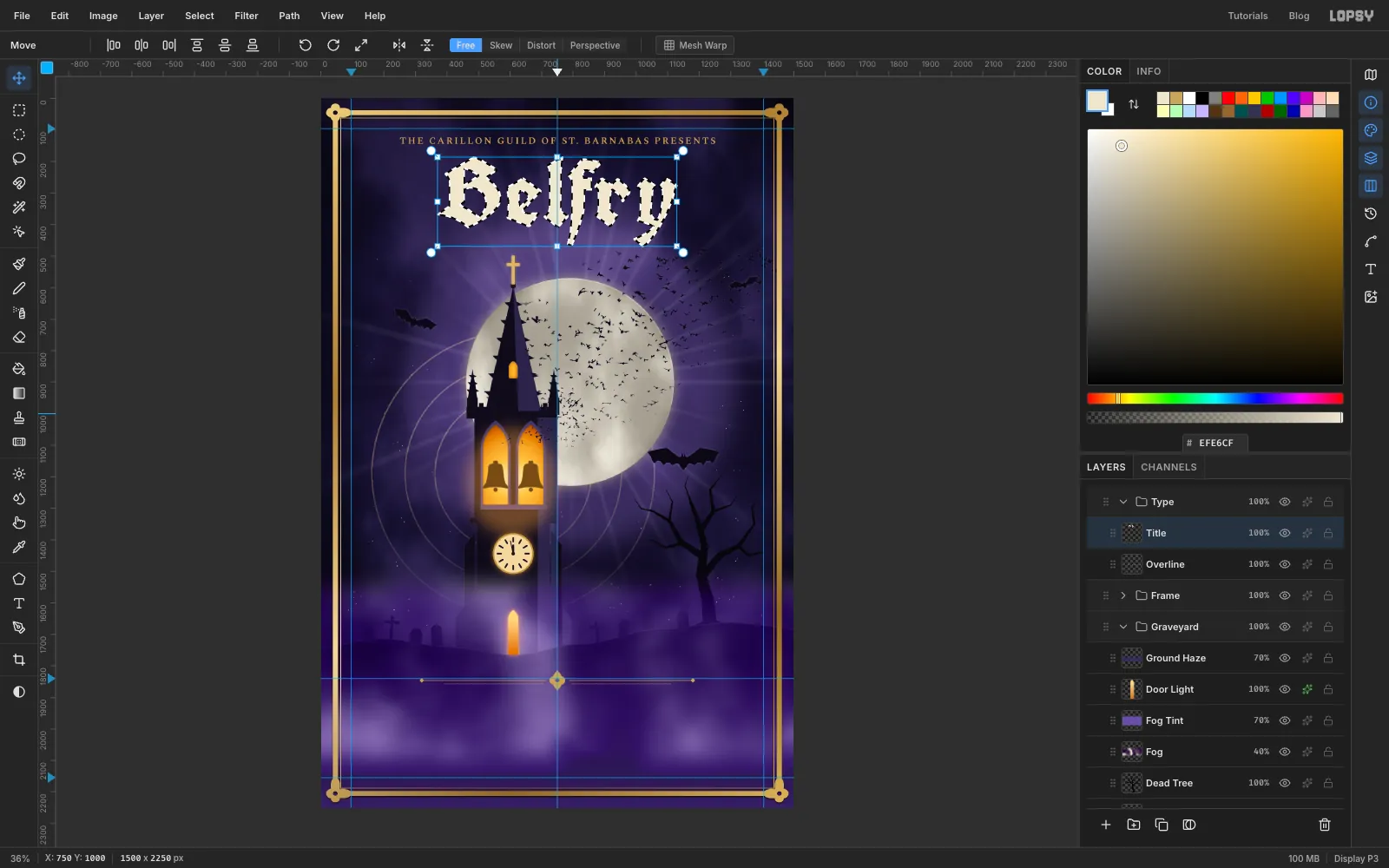This screenshot has height=868, width=1389.
Task: Select the Rectangular Marquee tool
Action: 19,110
